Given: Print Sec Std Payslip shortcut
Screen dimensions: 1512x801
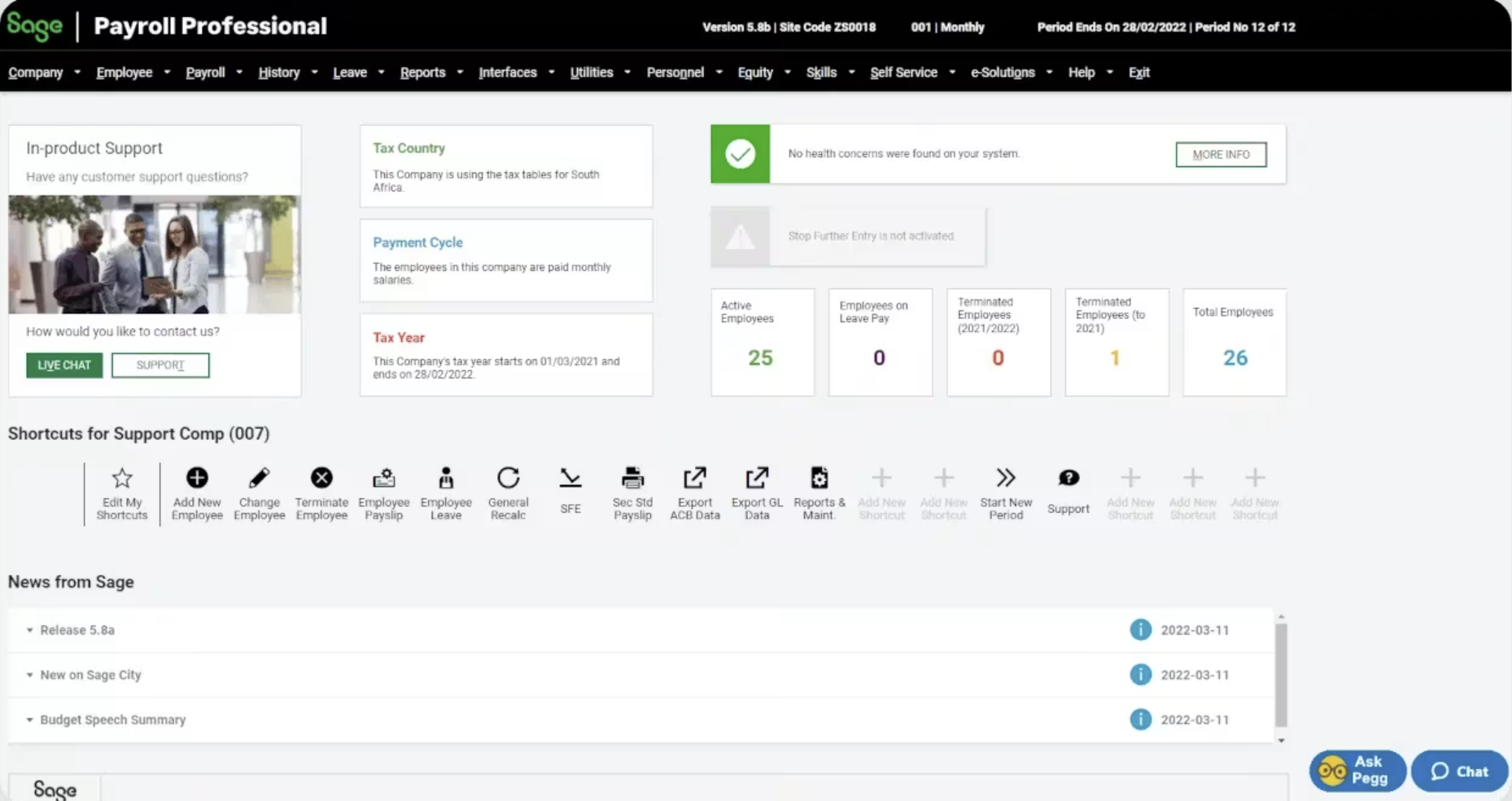Looking at the screenshot, I should [632, 493].
